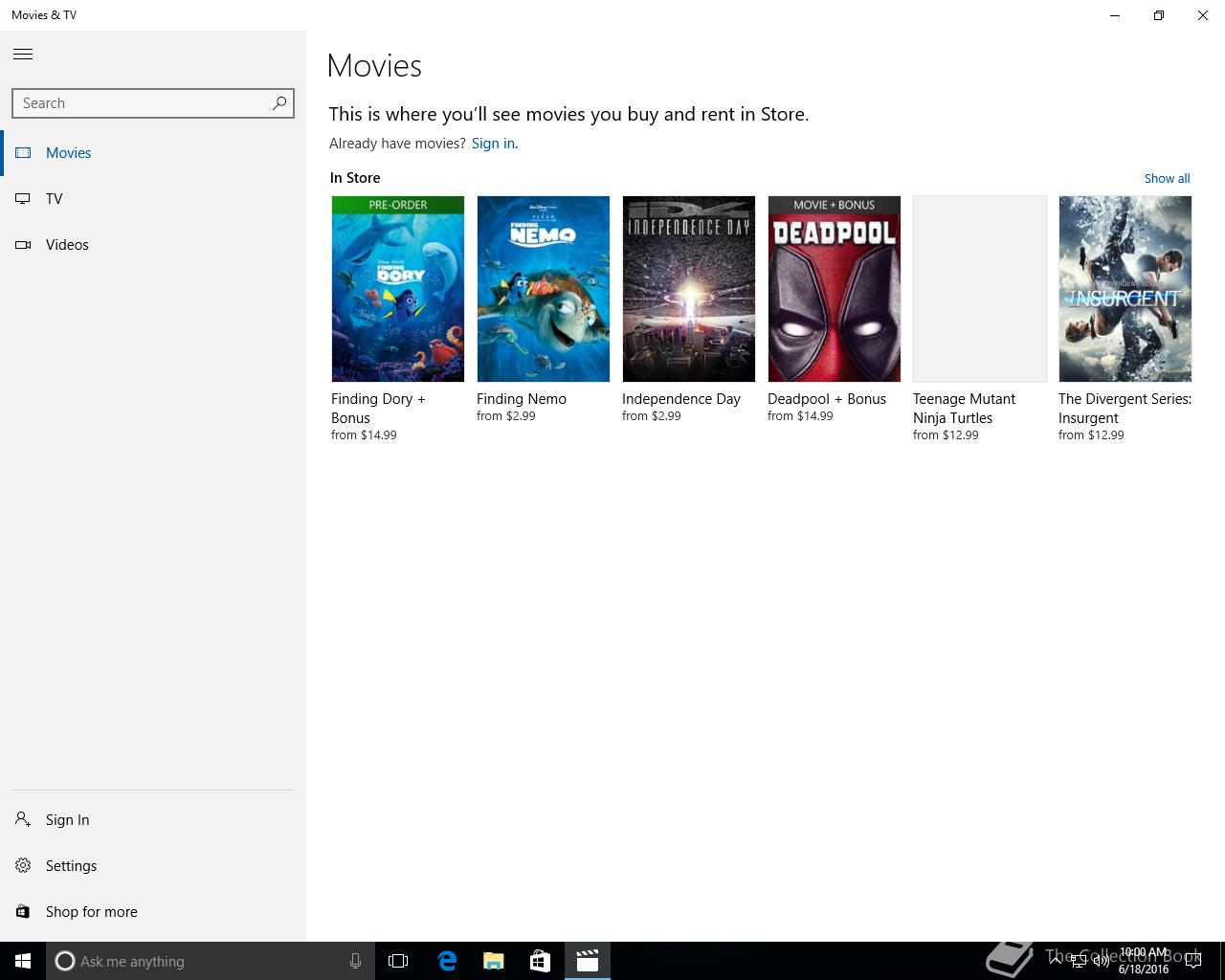This screenshot has width=1225, height=980.
Task: Open the Windows Start menu
Action: (x=23, y=961)
